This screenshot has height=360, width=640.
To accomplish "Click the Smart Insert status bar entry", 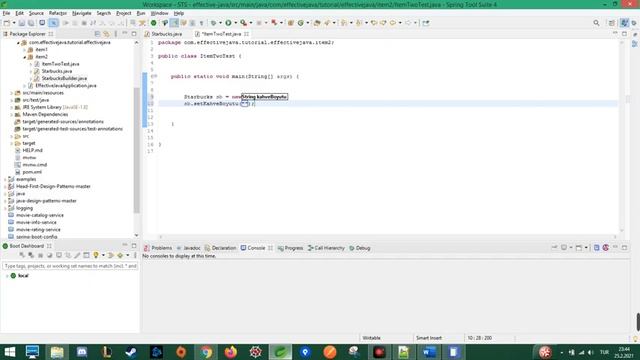I will coord(429,338).
